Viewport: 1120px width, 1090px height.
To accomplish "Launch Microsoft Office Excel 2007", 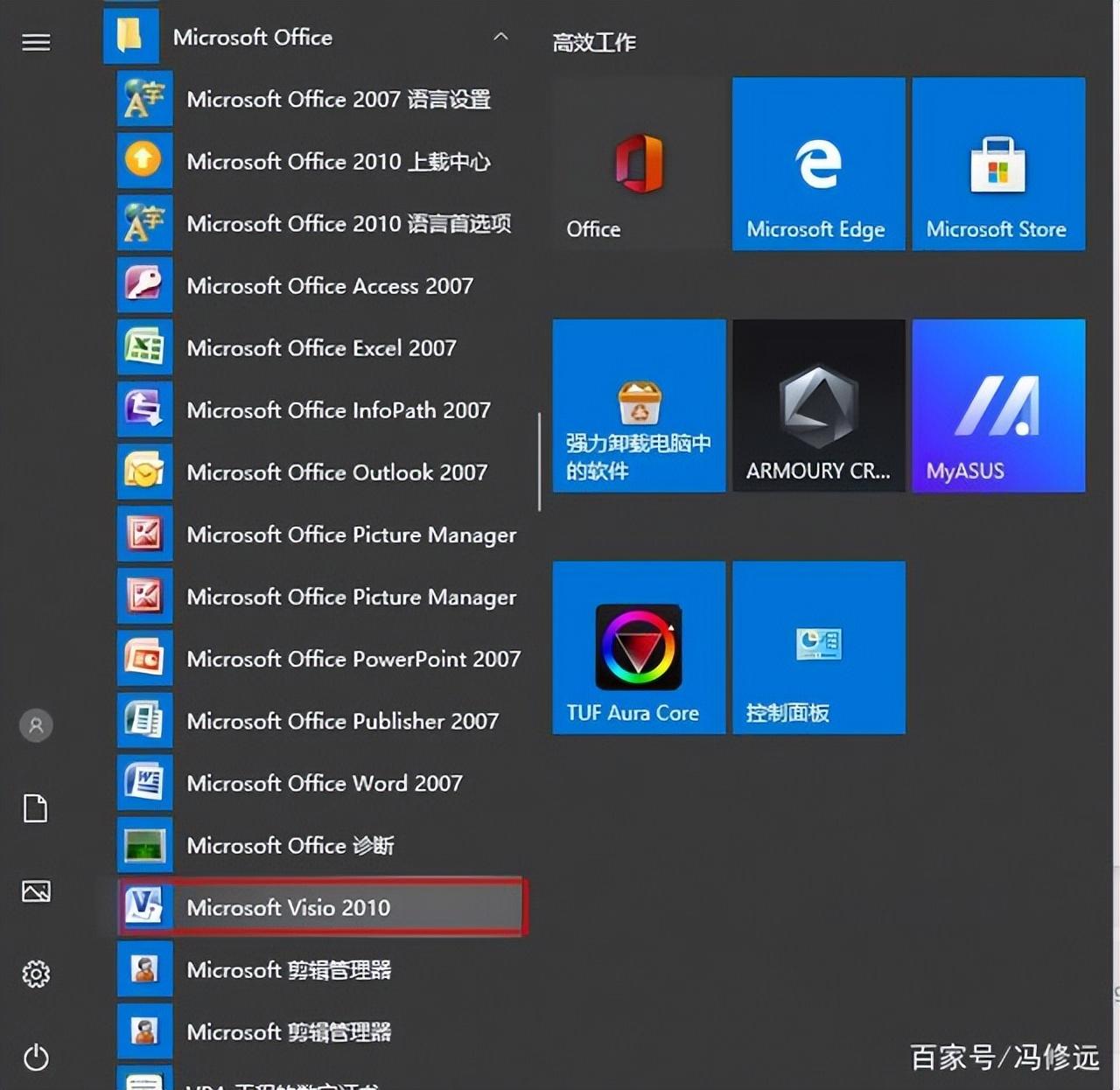I will (x=321, y=347).
